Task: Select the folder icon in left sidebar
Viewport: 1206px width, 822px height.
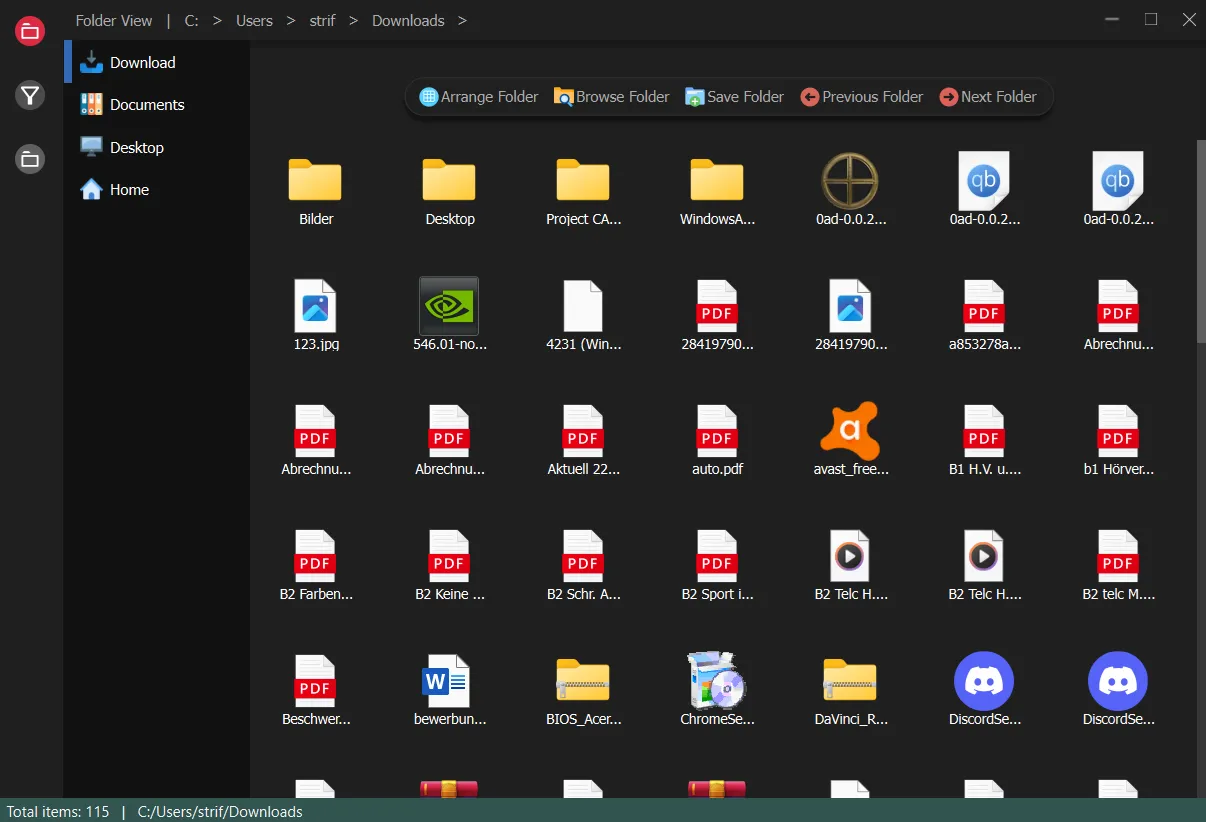Action: pyautogui.click(x=29, y=158)
